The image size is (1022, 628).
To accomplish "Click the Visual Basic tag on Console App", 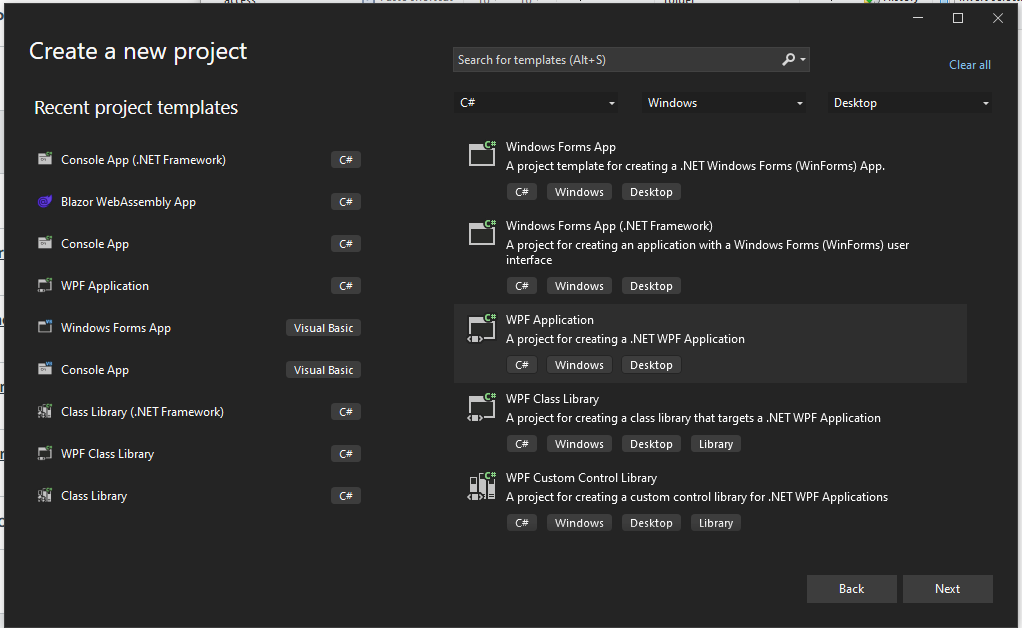I will pyautogui.click(x=323, y=370).
